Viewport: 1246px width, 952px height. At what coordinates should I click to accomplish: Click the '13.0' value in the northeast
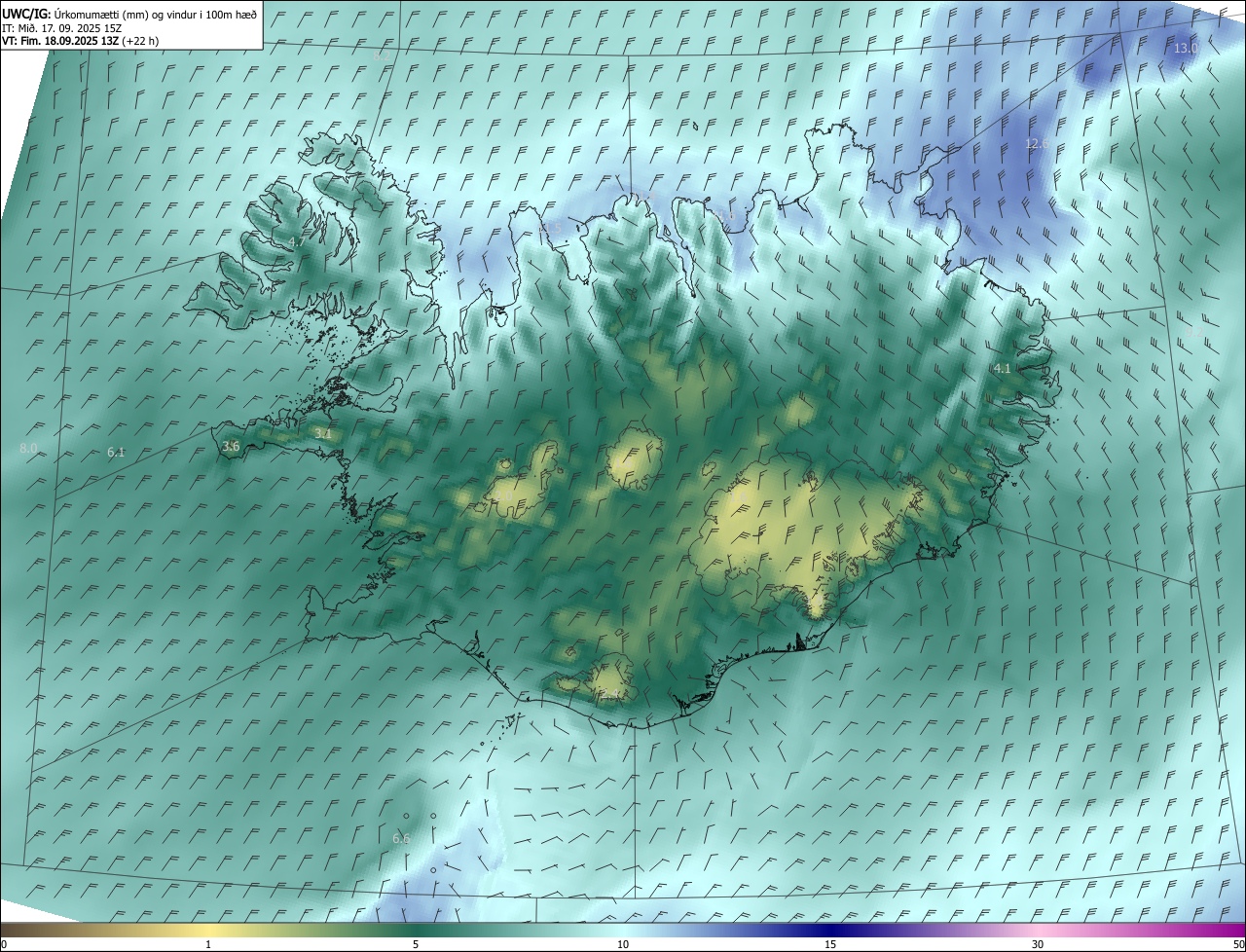click(x=1186, y=49)
